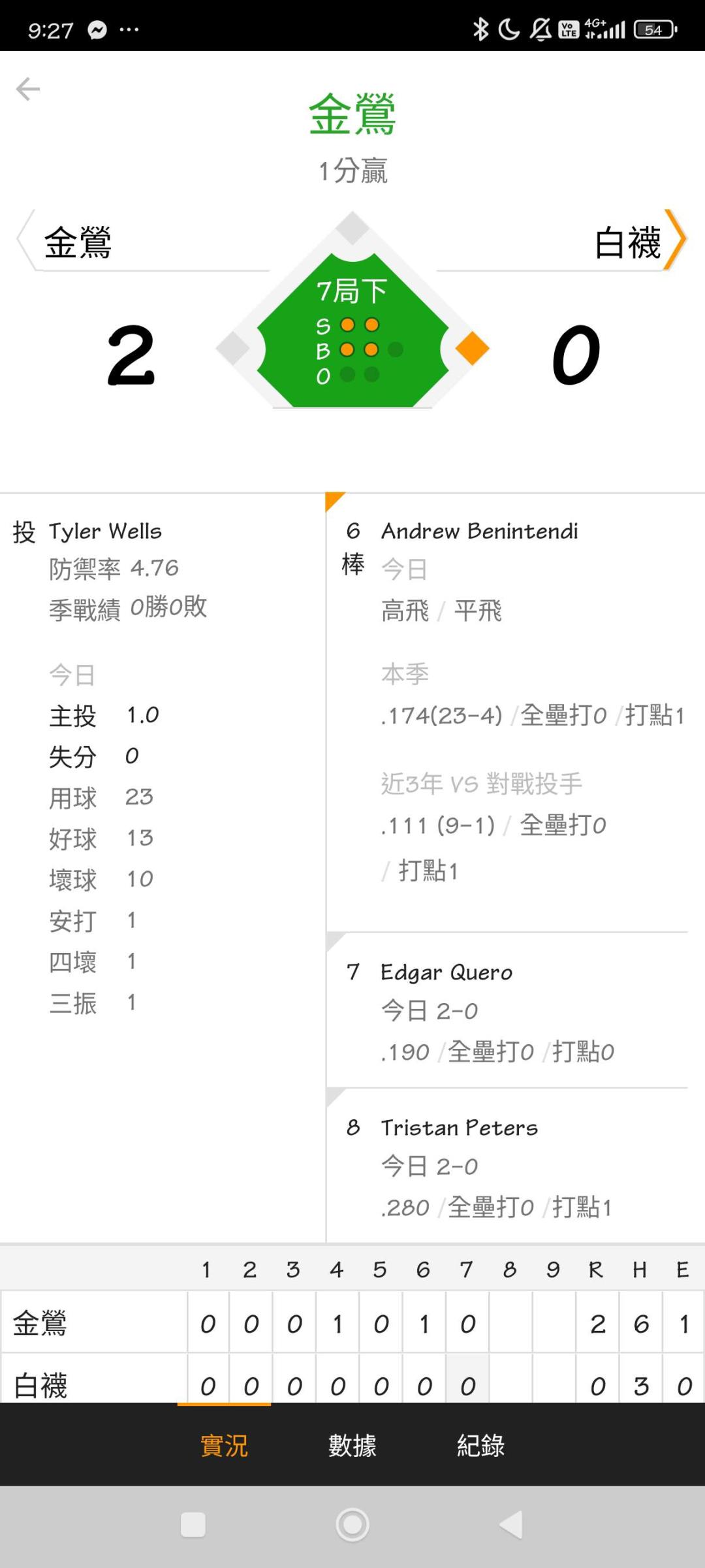
Task: Switch to the 紀錄 tab
Action: (x=480, y=1445)
